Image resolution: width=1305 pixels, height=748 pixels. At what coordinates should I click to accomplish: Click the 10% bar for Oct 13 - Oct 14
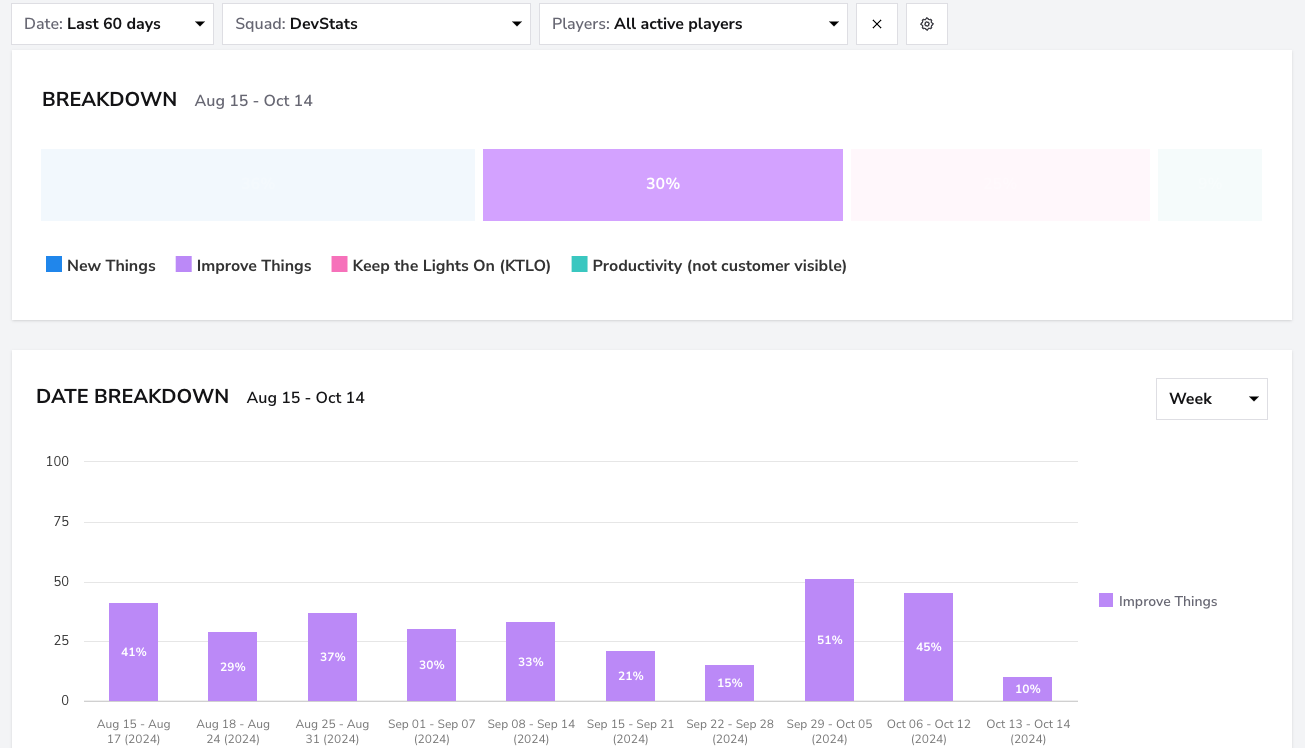coord(1027,689)
